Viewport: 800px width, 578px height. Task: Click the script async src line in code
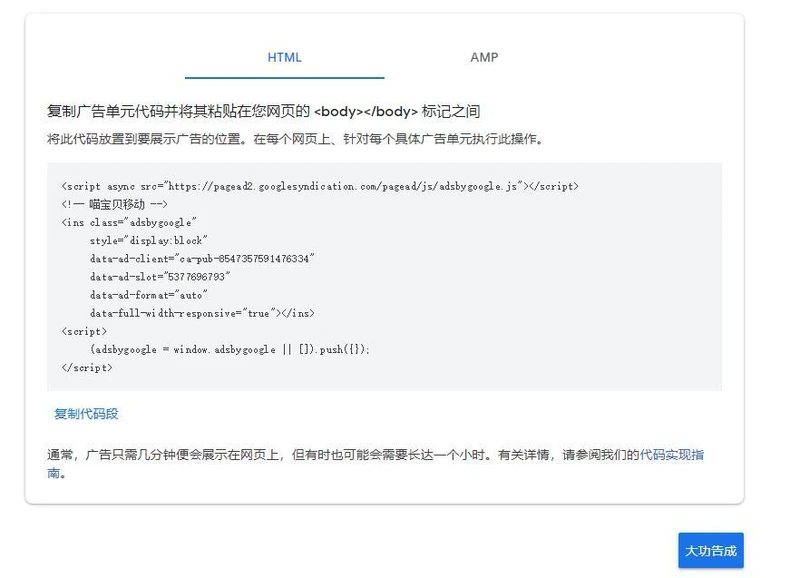(x=320, y=186)
